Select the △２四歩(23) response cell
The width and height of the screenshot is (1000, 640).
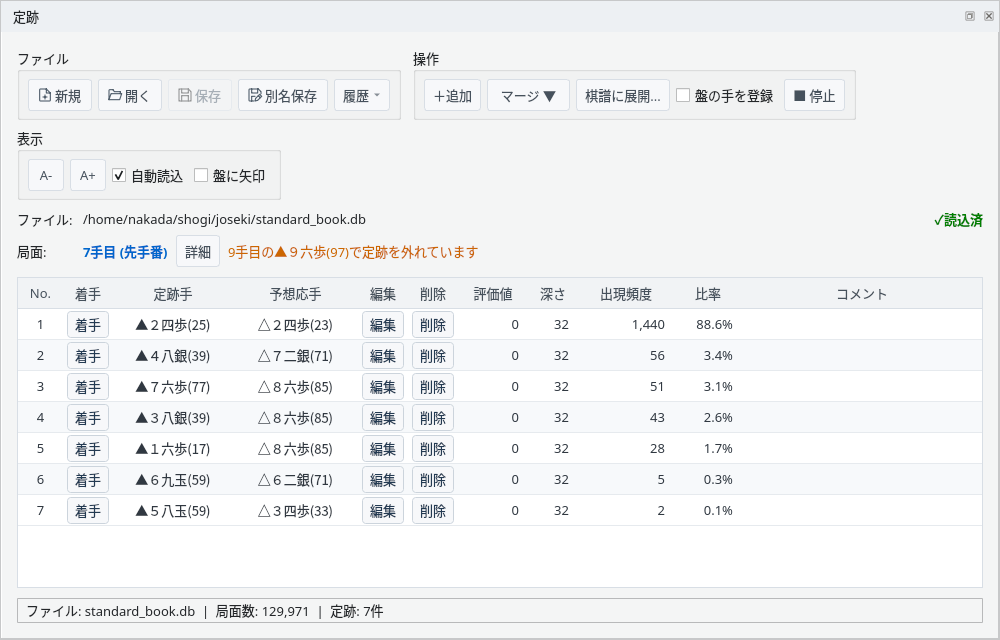pos(295,325)
